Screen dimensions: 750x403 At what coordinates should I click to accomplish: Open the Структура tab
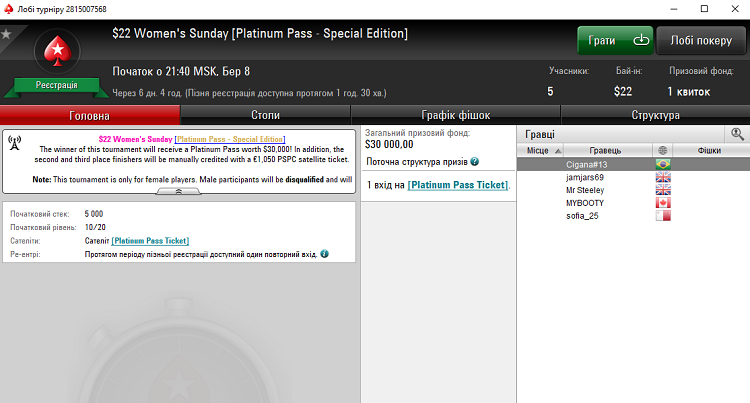click(655, 115)
